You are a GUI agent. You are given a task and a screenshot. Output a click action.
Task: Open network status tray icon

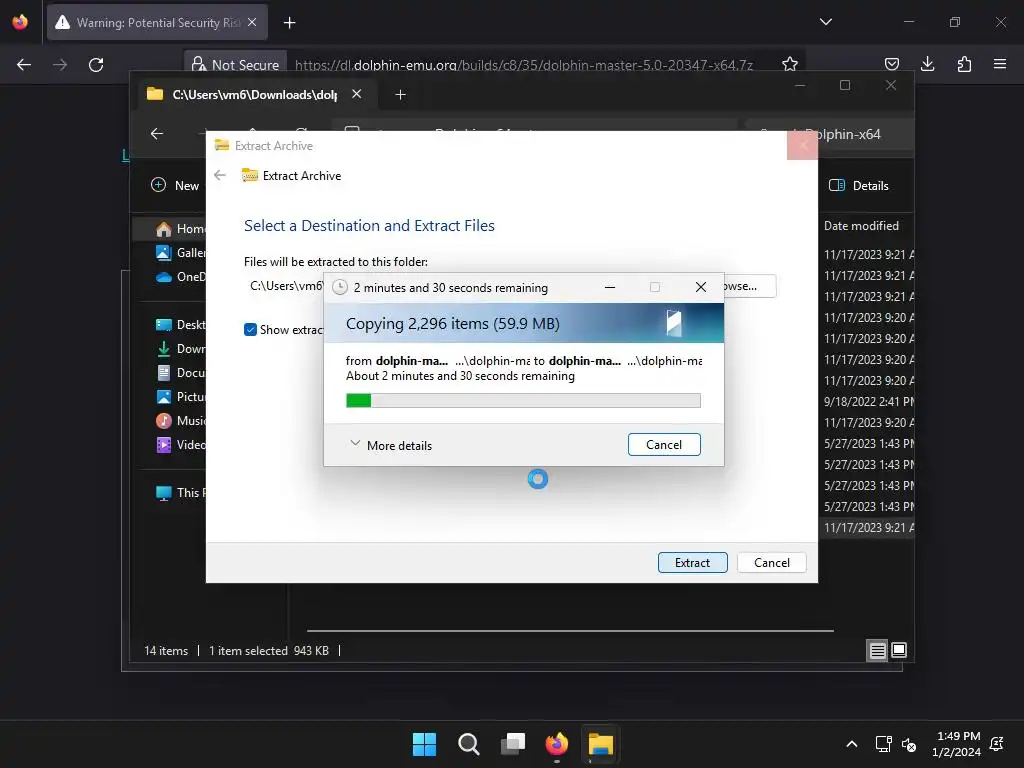coord(884,744)
